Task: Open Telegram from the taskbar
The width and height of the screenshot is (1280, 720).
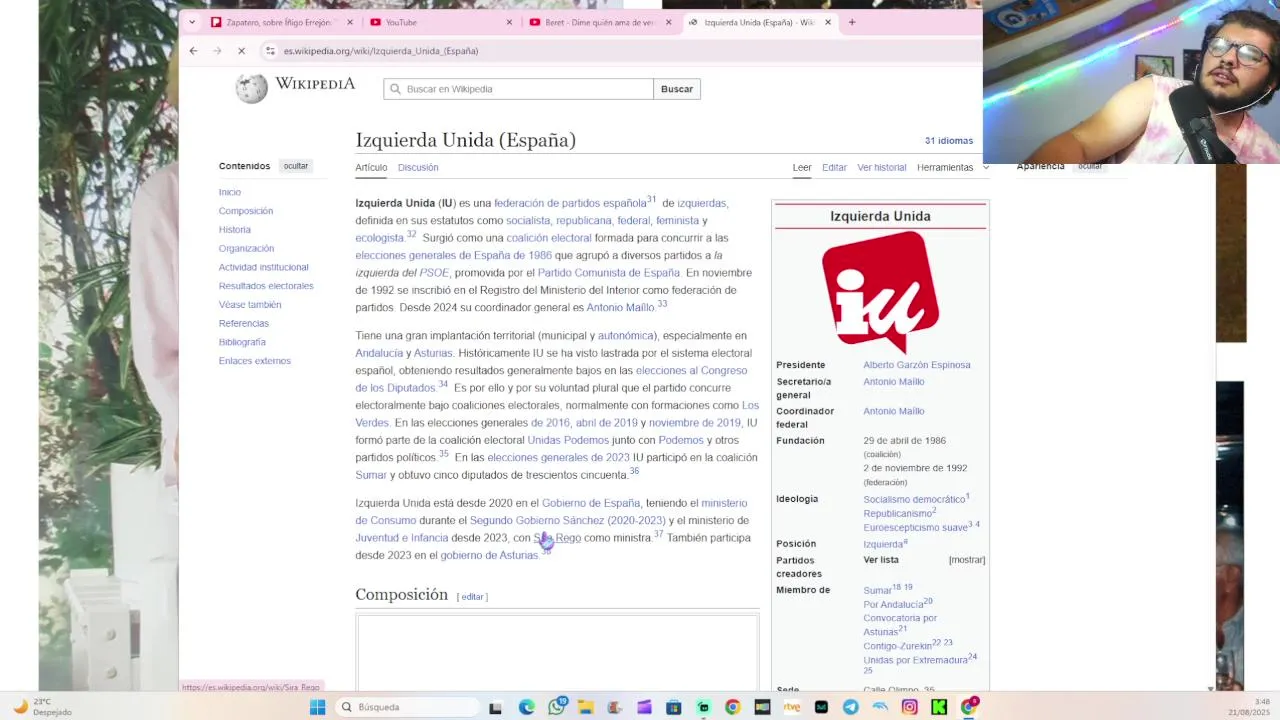Action: (x=850, y=707)
